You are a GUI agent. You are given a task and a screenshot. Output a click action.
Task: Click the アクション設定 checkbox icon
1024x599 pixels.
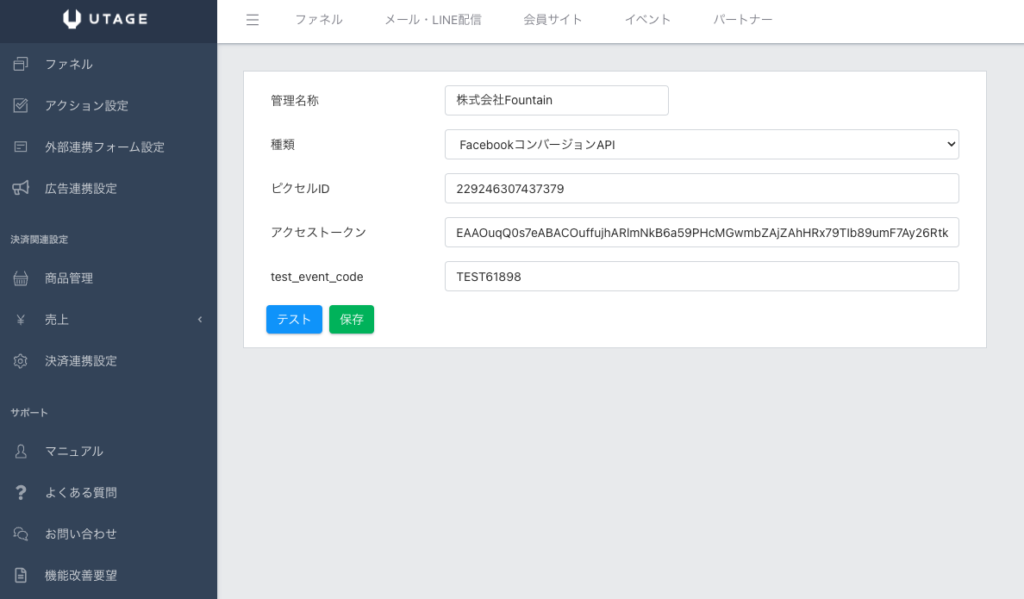pos(20,105)
